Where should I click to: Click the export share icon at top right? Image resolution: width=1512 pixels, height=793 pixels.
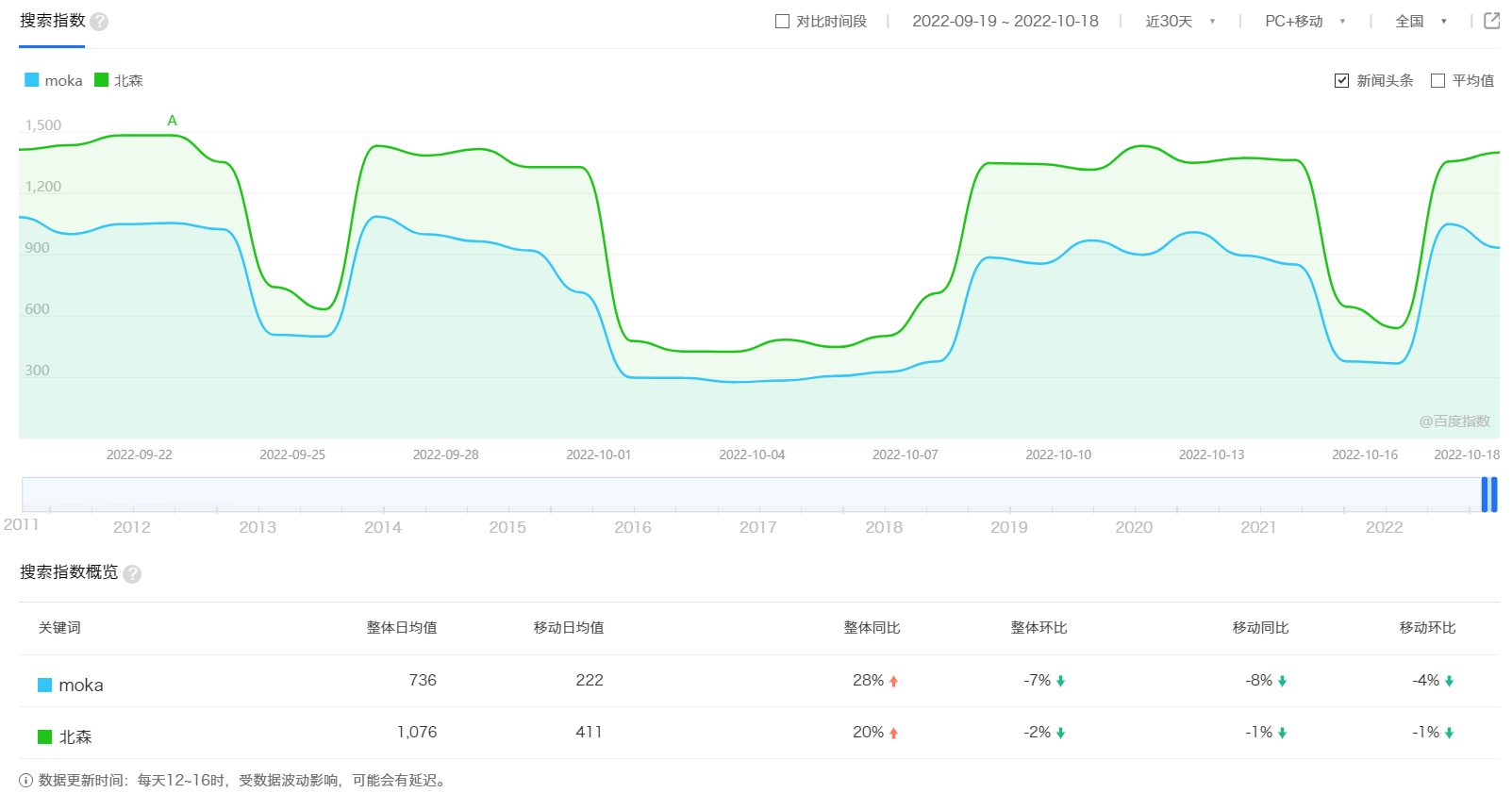[1491, 21]
